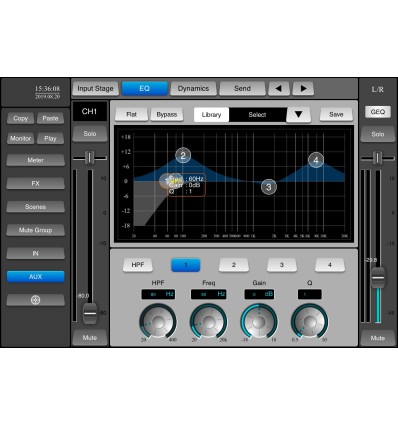Select the IN channel bank
398x425 pixels.
pos(35,253)
